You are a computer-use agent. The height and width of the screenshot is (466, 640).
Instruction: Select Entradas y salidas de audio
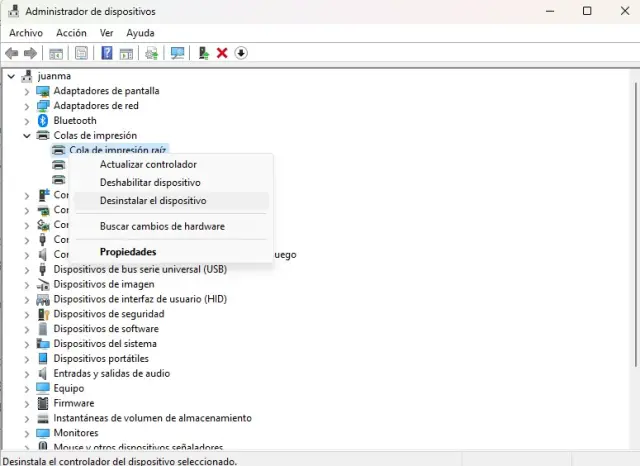pyautogui.click(x=111, y=373)
